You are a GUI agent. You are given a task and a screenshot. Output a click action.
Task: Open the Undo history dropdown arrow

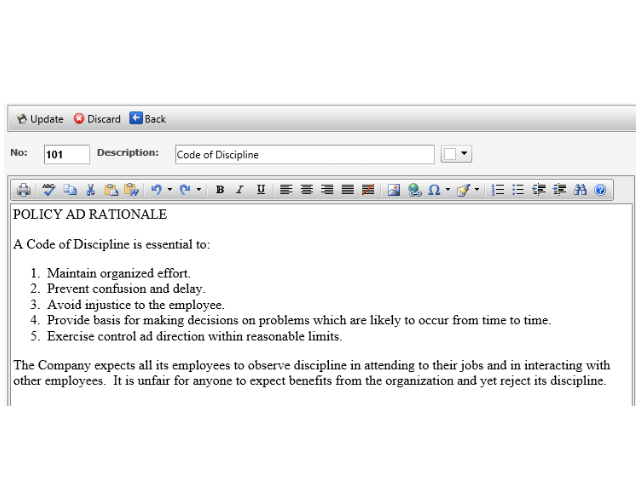170,189
